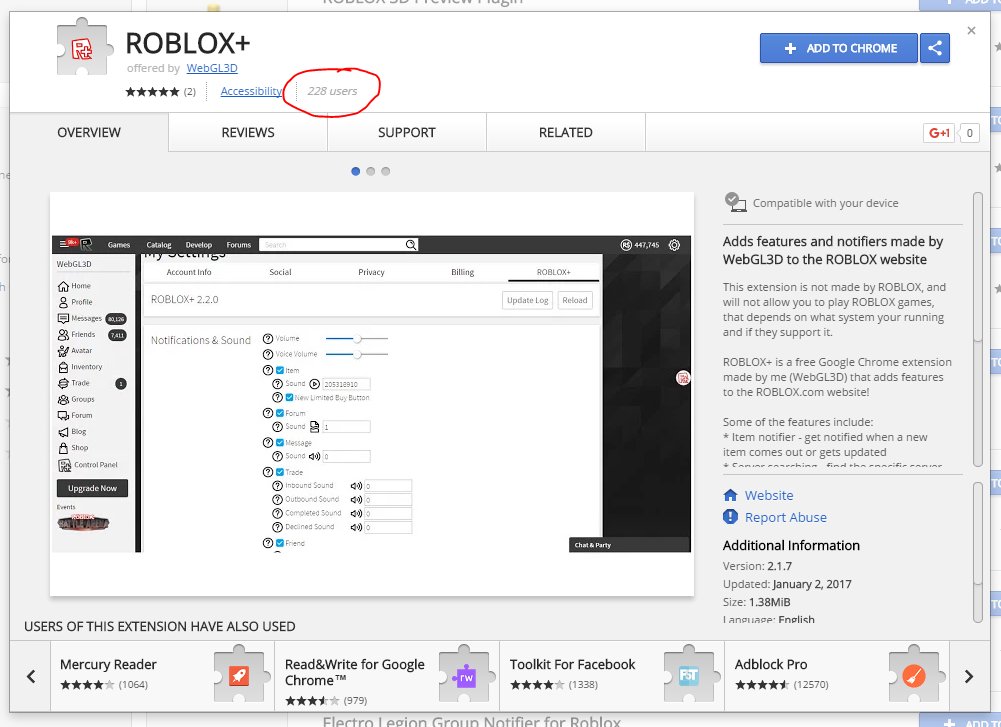The width and height of the screenshot is (1001, 727).
Task: Select the second screenshot carousel dot
Action: coord(370,171)
